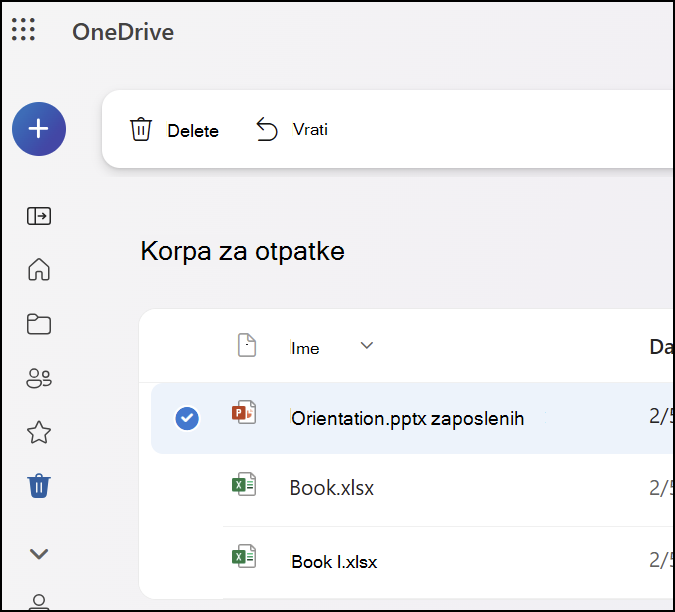Viewport: 675px width, 612px height.
Task: Open Favorites star icon
Action: click(x=39, y=432)
